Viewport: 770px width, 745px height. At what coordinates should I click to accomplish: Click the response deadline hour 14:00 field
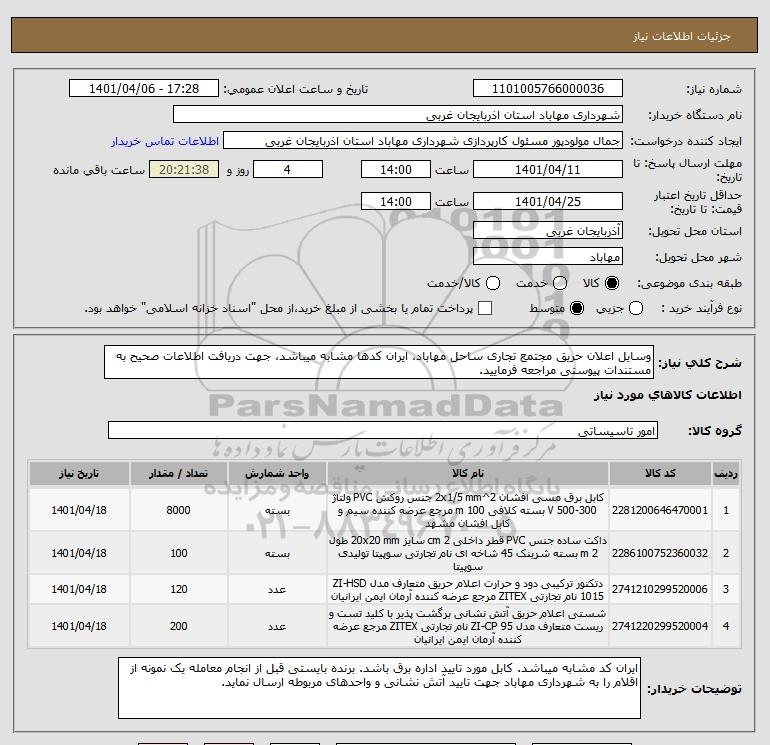[396, 169]
